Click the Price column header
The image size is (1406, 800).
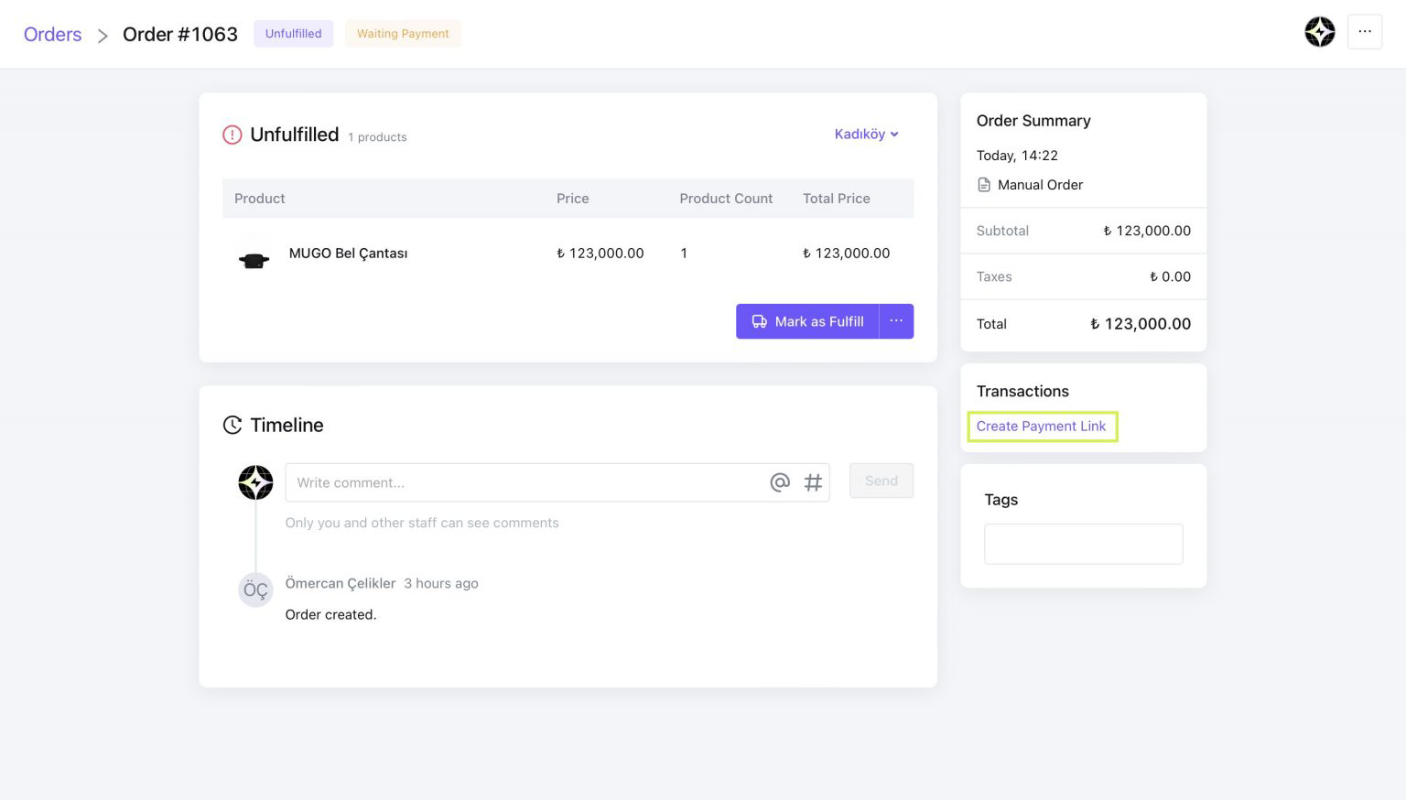[573, 199]
